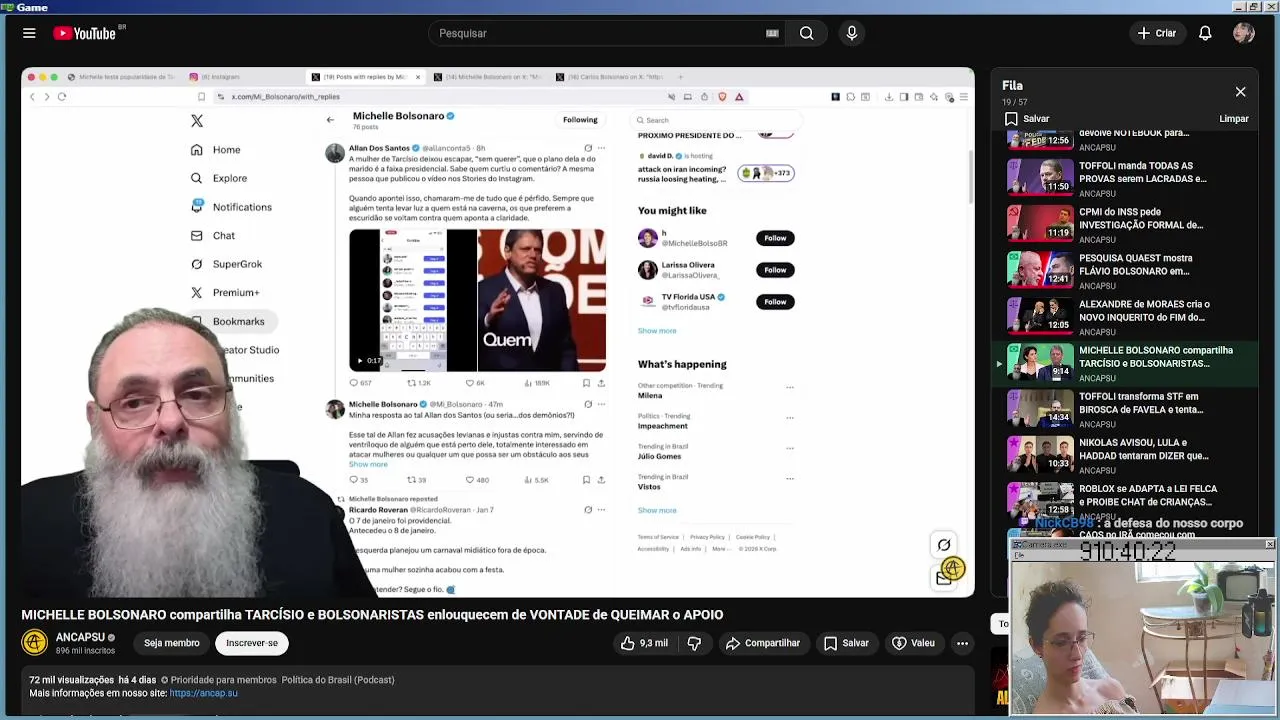Open options dots on Allan Dos Santos tweet

(601, 148)
